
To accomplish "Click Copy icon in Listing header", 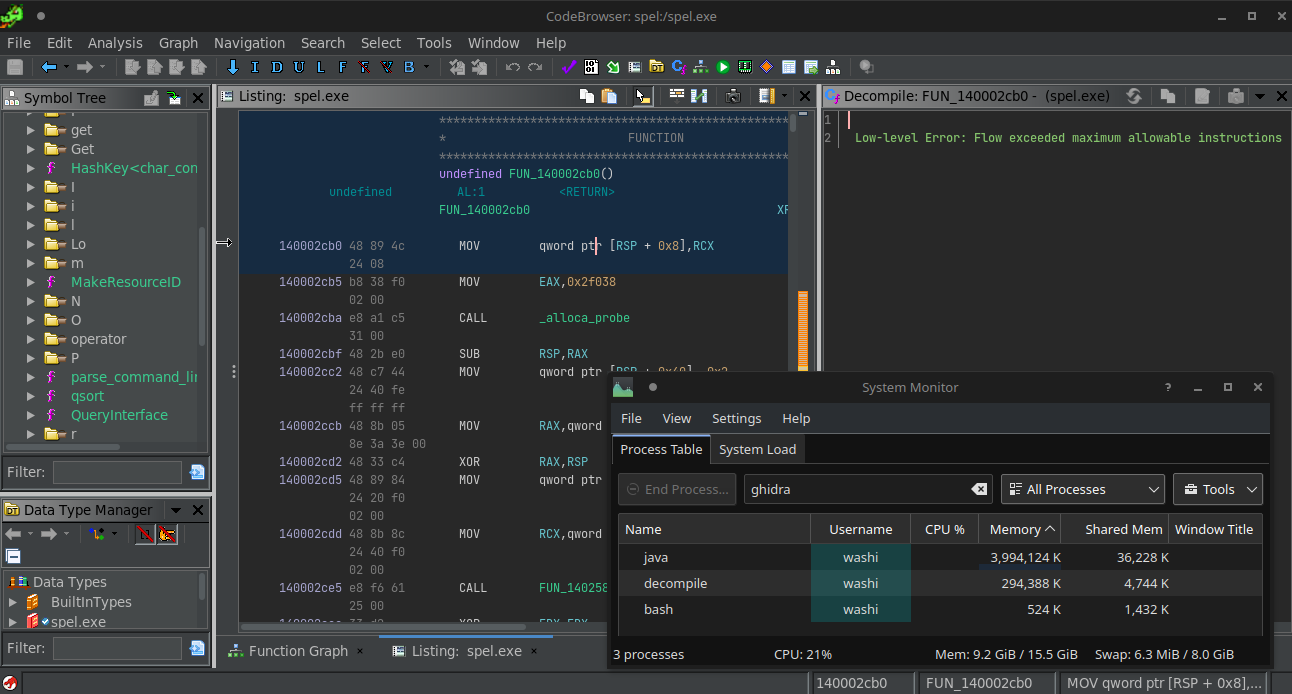I will 587,96.
